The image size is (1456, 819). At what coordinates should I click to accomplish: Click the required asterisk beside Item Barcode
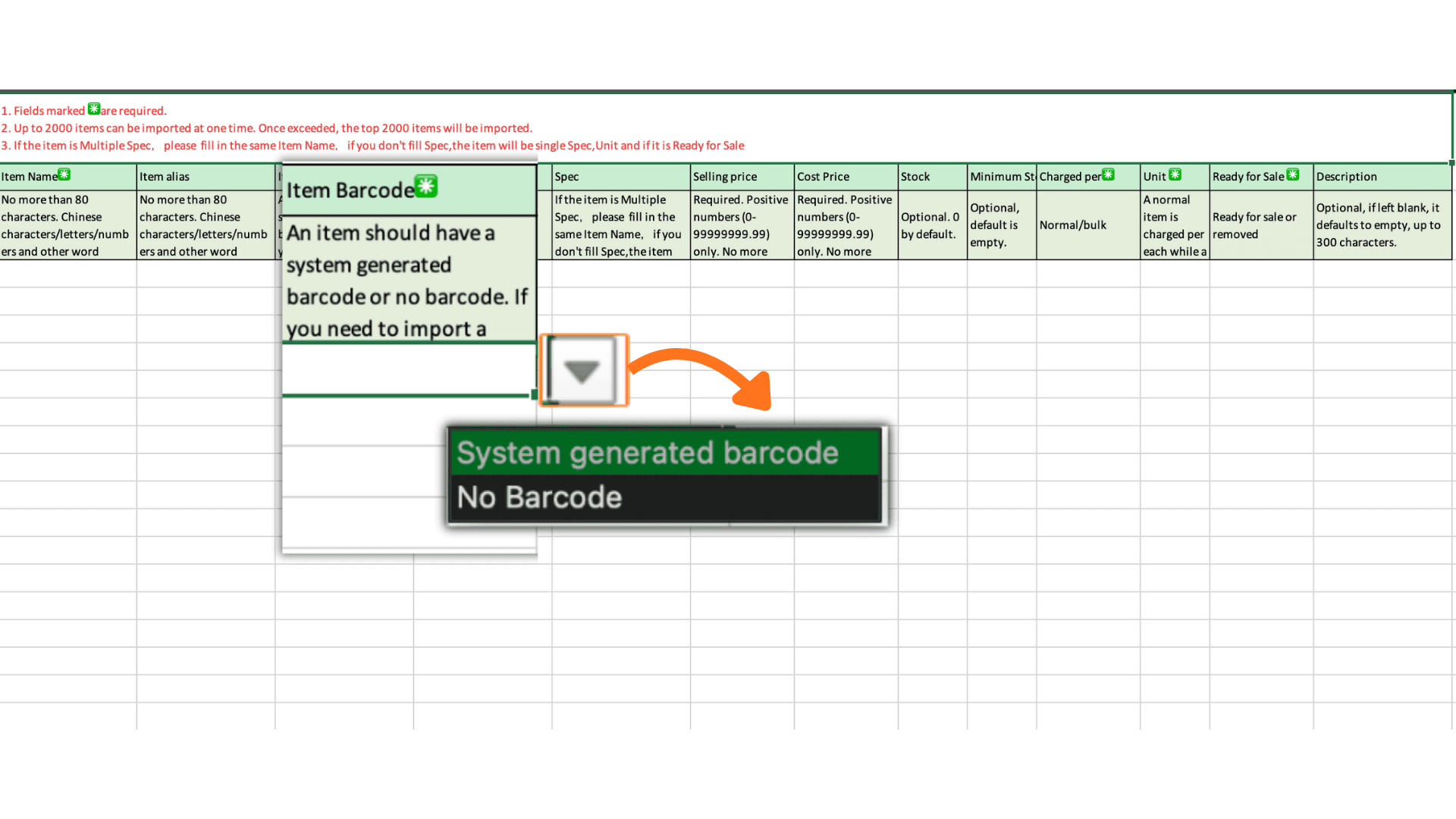tap(426, 186)
